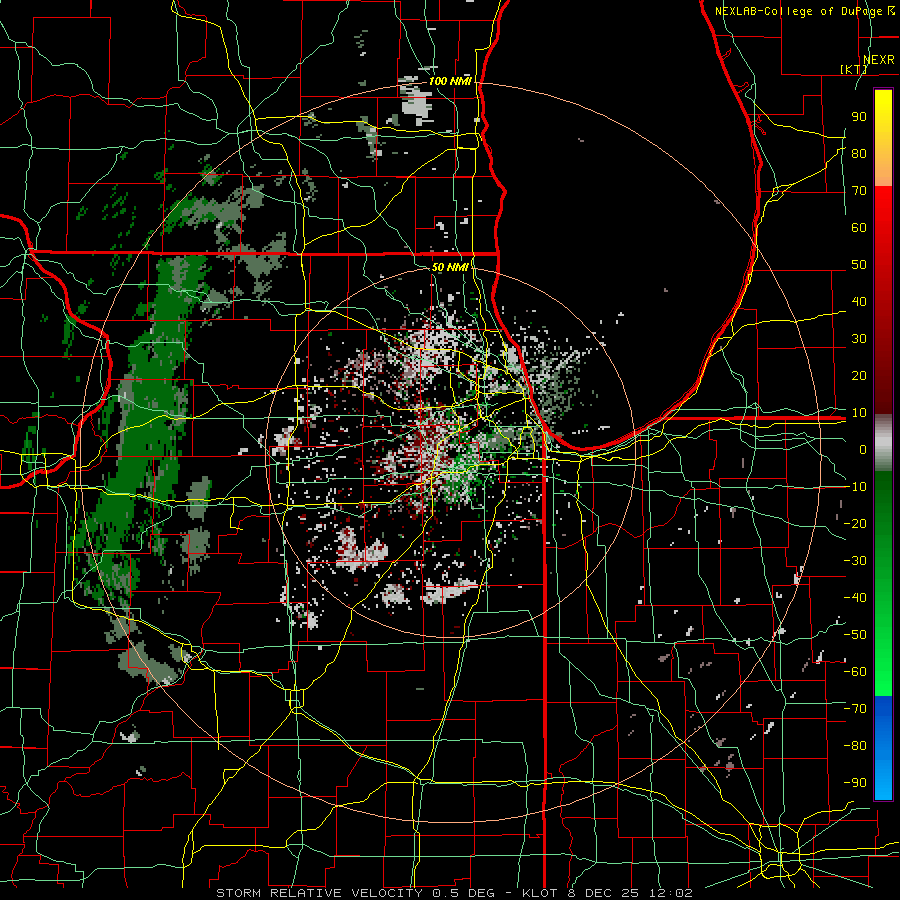This screenshot has height=900, width=900.
Task: Click the 60 value on velocity scale
Action: (859, 228)
